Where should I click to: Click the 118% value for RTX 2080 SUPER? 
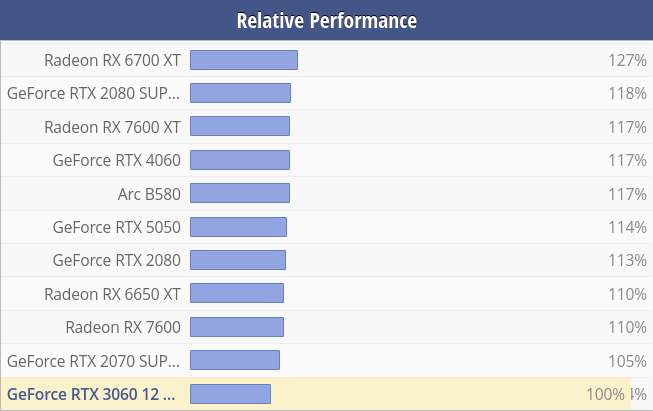pyautogui.click(x=628, y=93)
